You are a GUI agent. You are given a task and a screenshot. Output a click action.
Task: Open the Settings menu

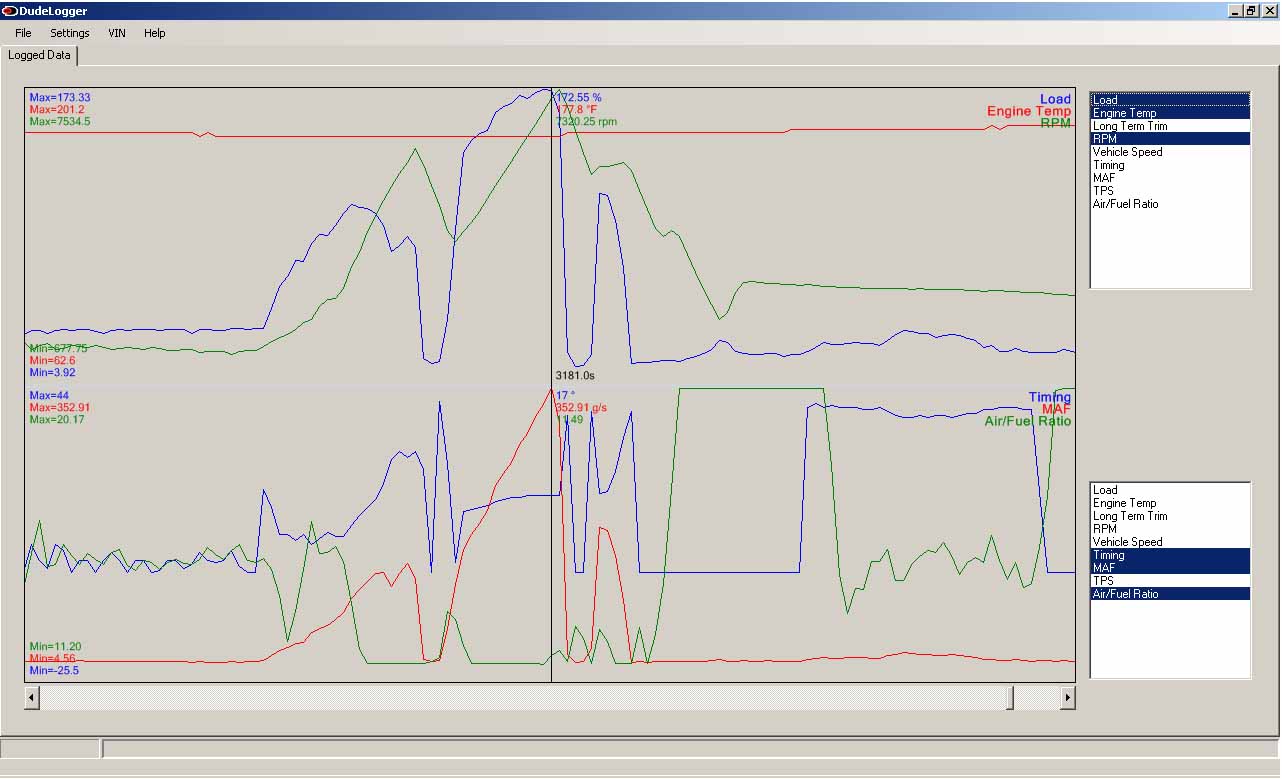(70, 33)
